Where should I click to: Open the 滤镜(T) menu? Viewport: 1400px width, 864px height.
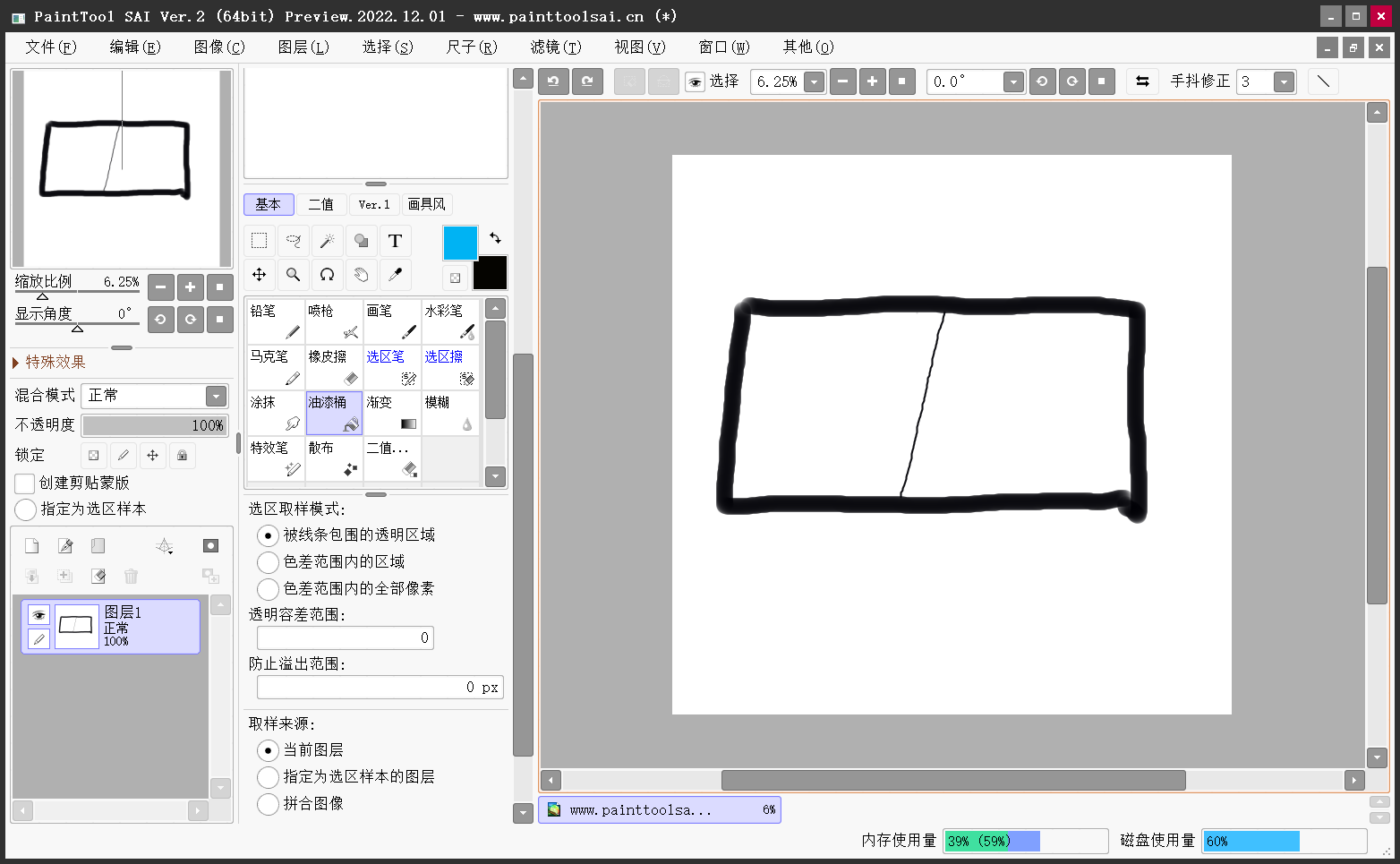556,47
